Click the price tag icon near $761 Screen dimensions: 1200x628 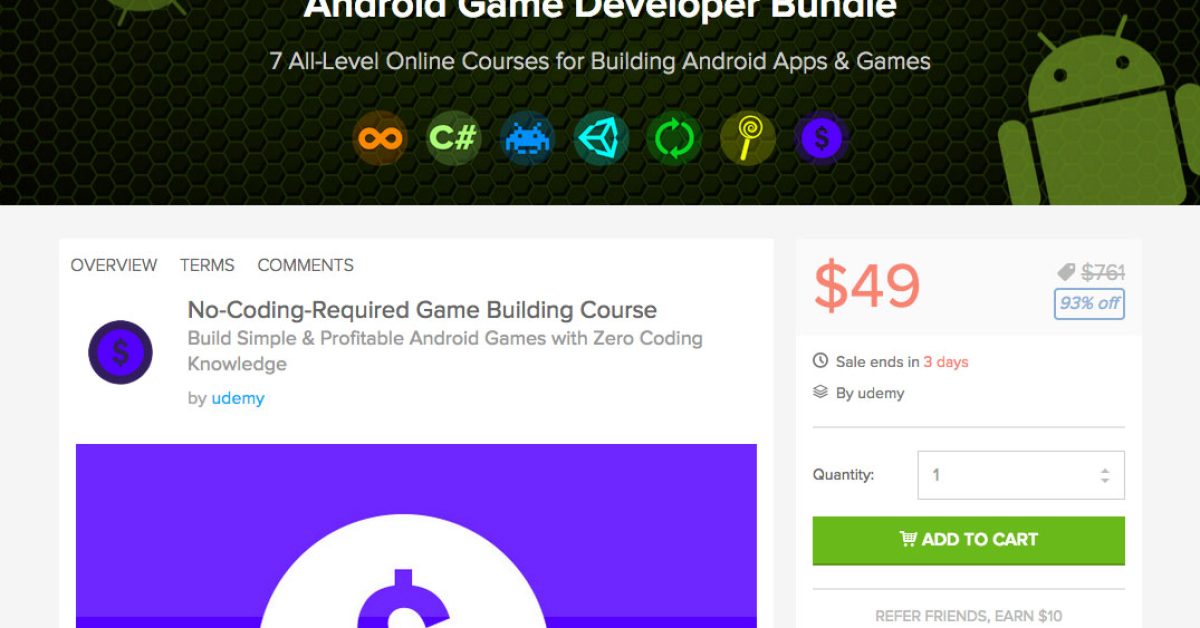[x=1066, y=272]
